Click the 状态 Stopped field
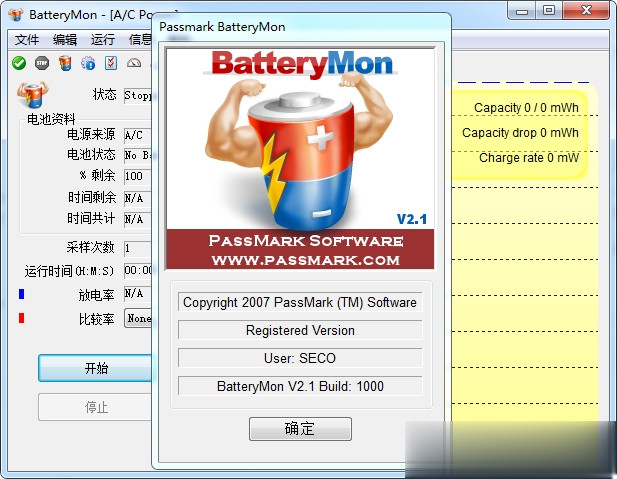The width and height of the screenshot is (617, 479). click(x=138, y=96)
